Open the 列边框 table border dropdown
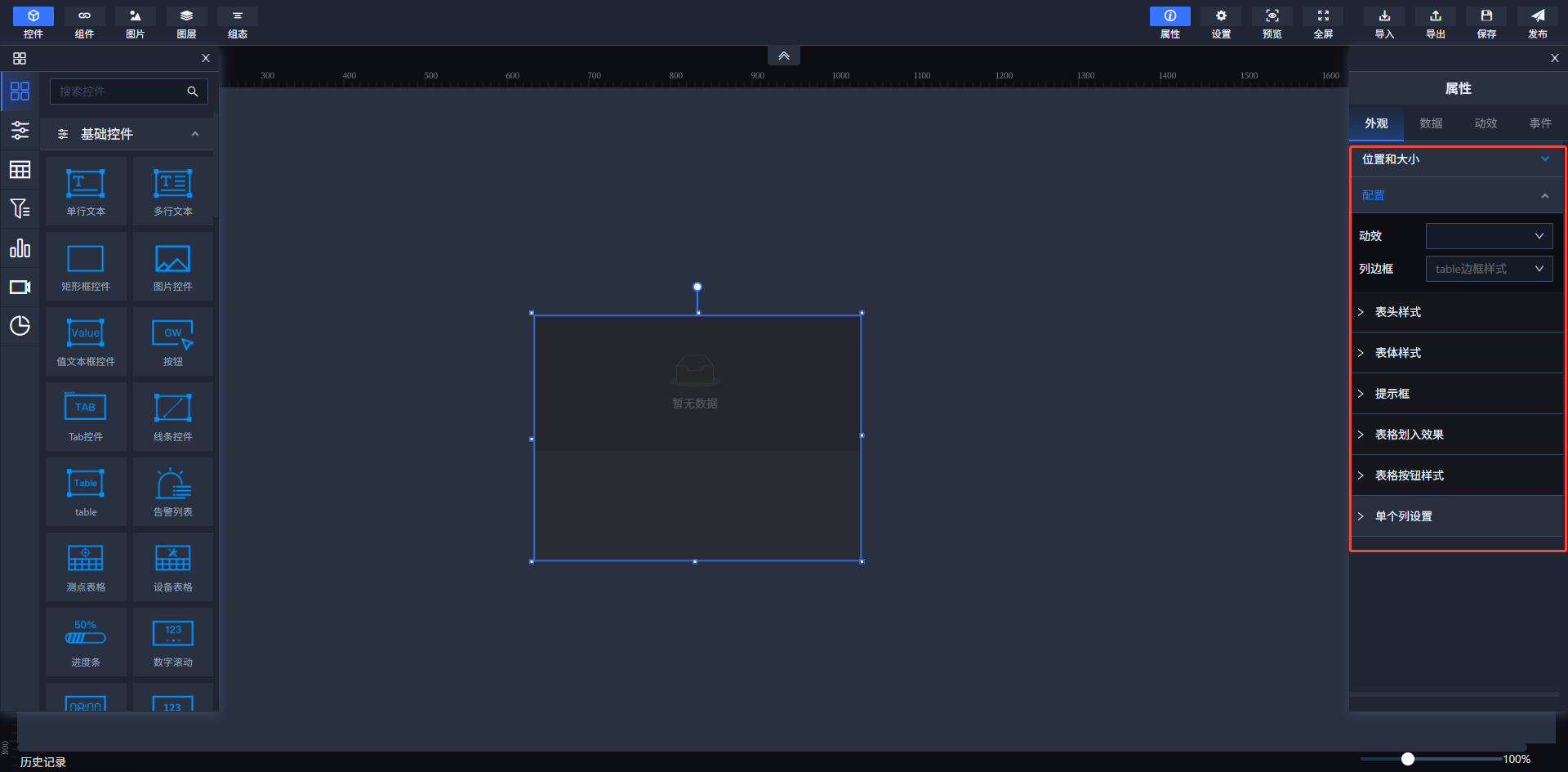The image size is (1568, 772). 1489,269
